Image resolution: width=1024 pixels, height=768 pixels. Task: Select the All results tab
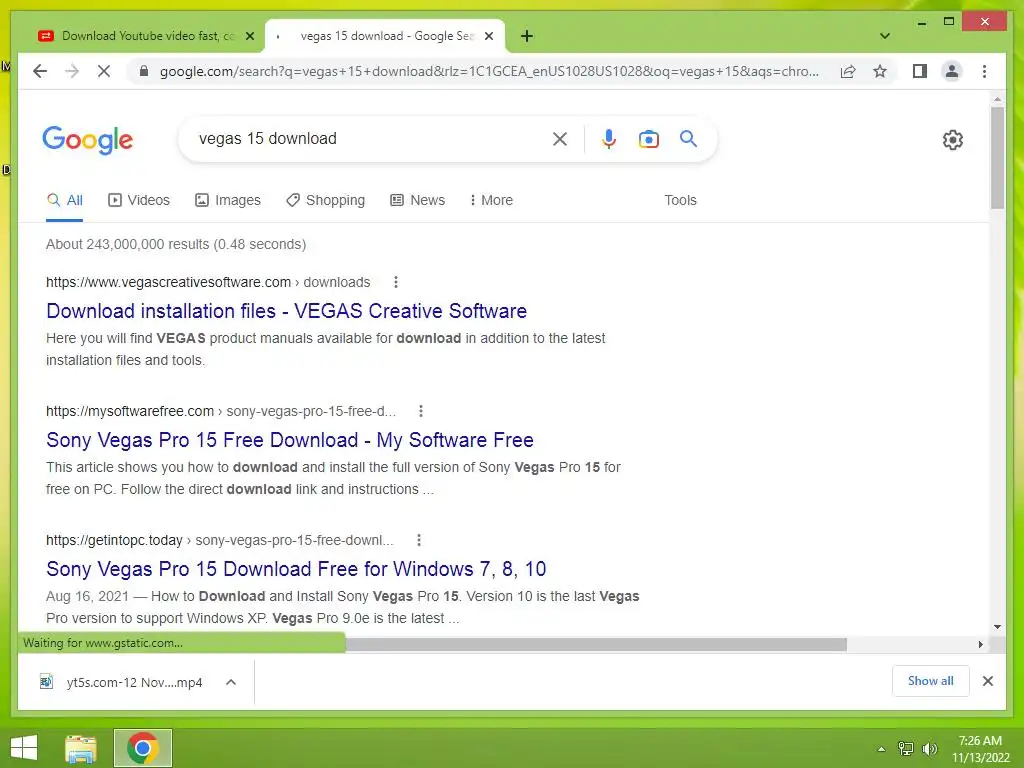(x=65, y=200)
